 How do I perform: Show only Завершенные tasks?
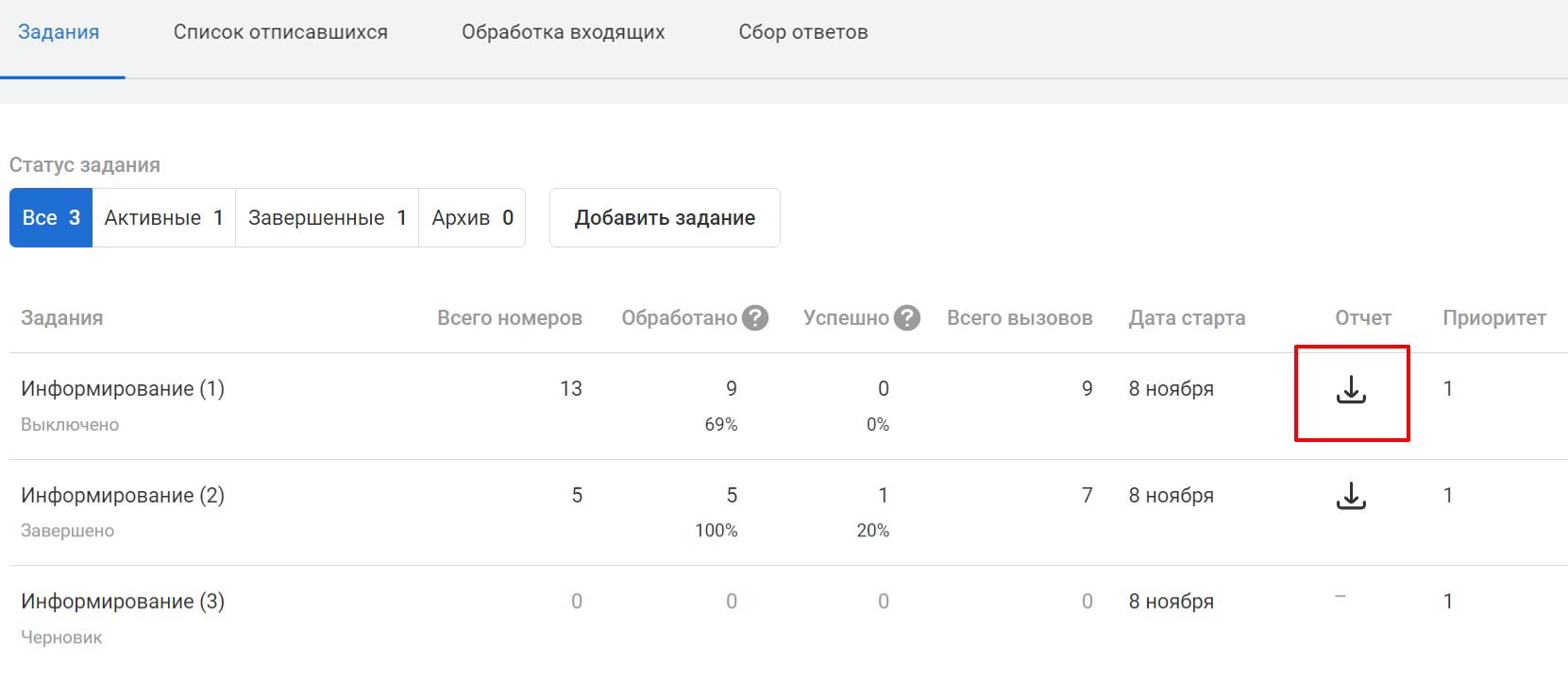(327, 218)
